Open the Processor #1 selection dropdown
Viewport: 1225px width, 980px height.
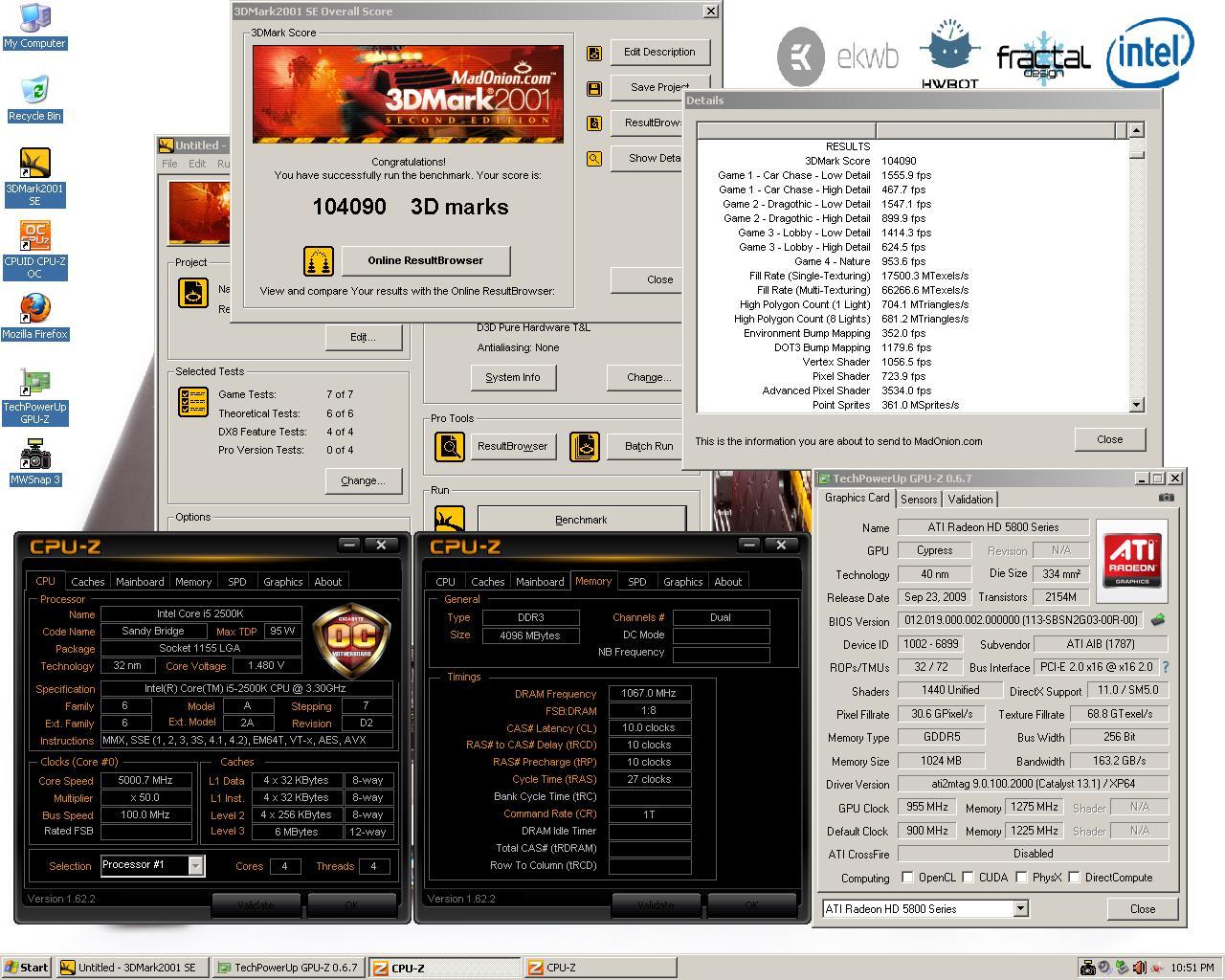[x=195, y=865]
